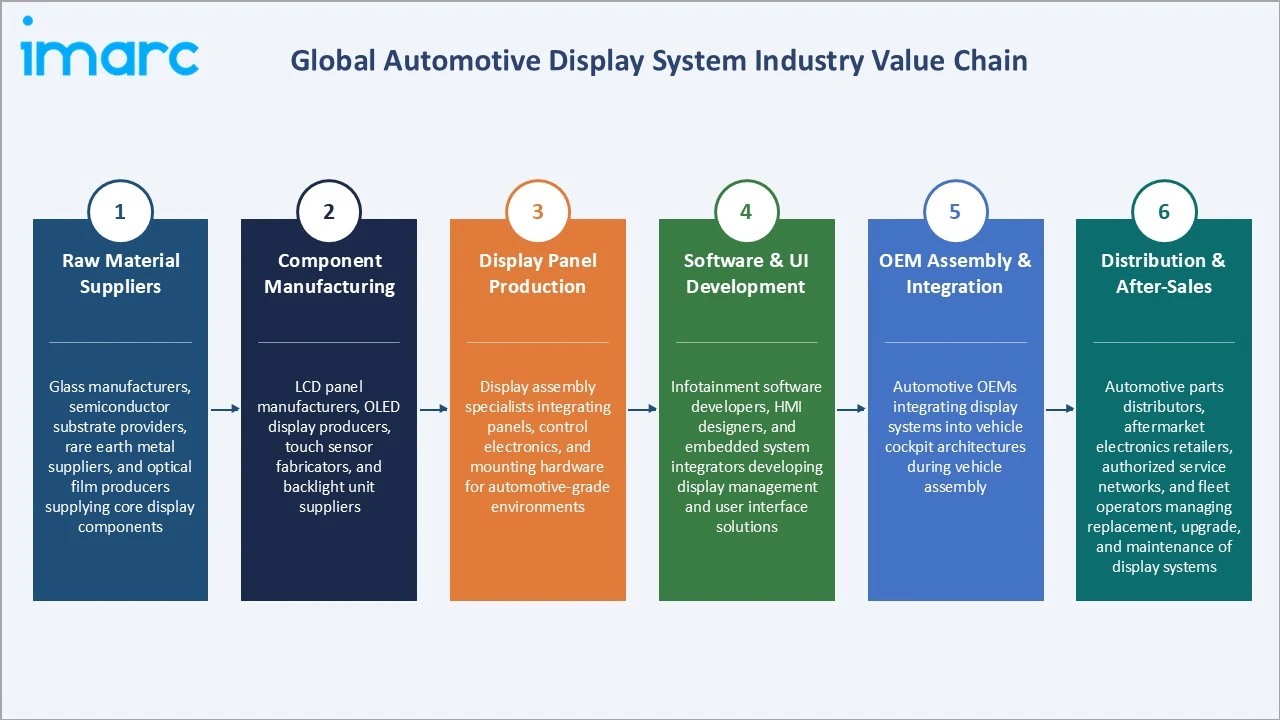1280x720 pixels.
Task: Click the Automotive OEMs integrating description paragraph
Action: (x=955, y=437)
